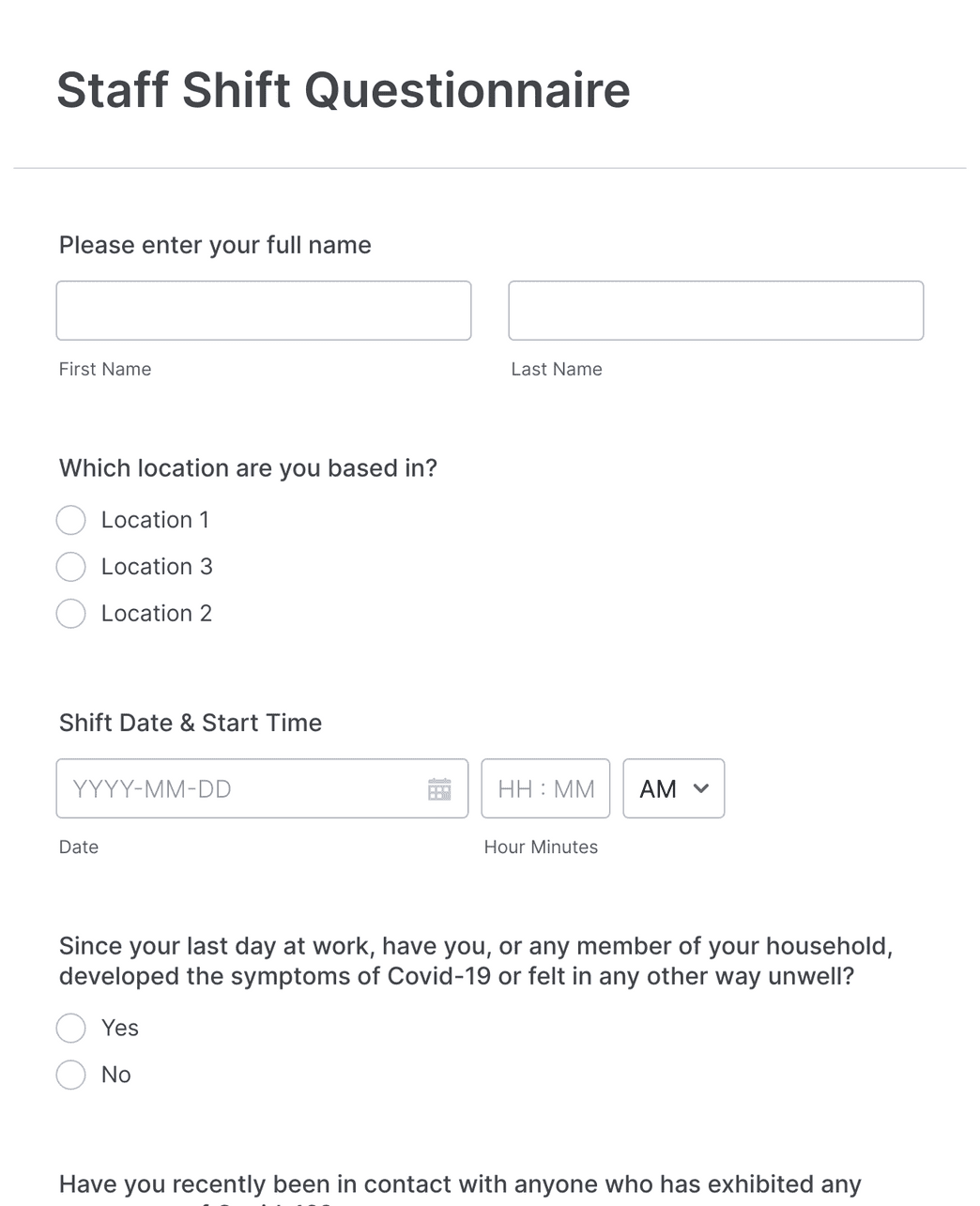The image size is (980, 1206).
Task: Select the Location 1 radio button
Action: (70, 520)
